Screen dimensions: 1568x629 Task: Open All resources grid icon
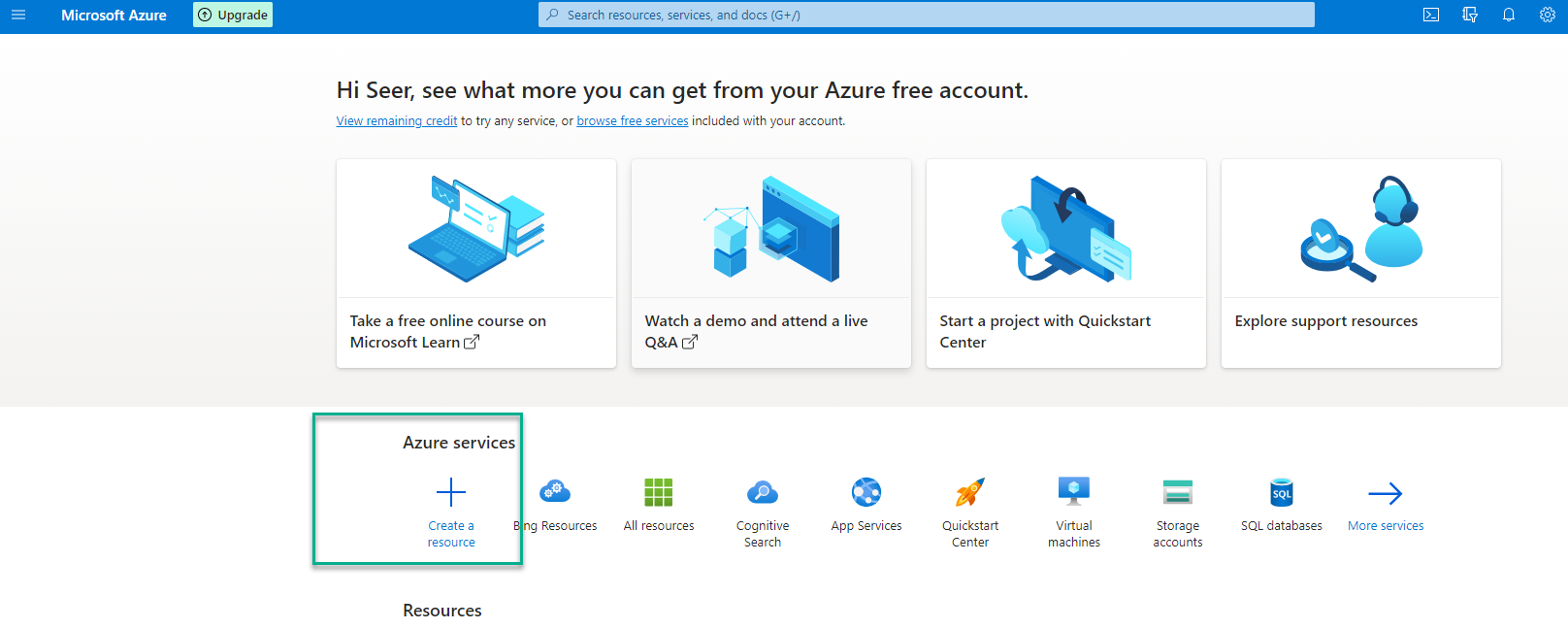pos(659,493)
